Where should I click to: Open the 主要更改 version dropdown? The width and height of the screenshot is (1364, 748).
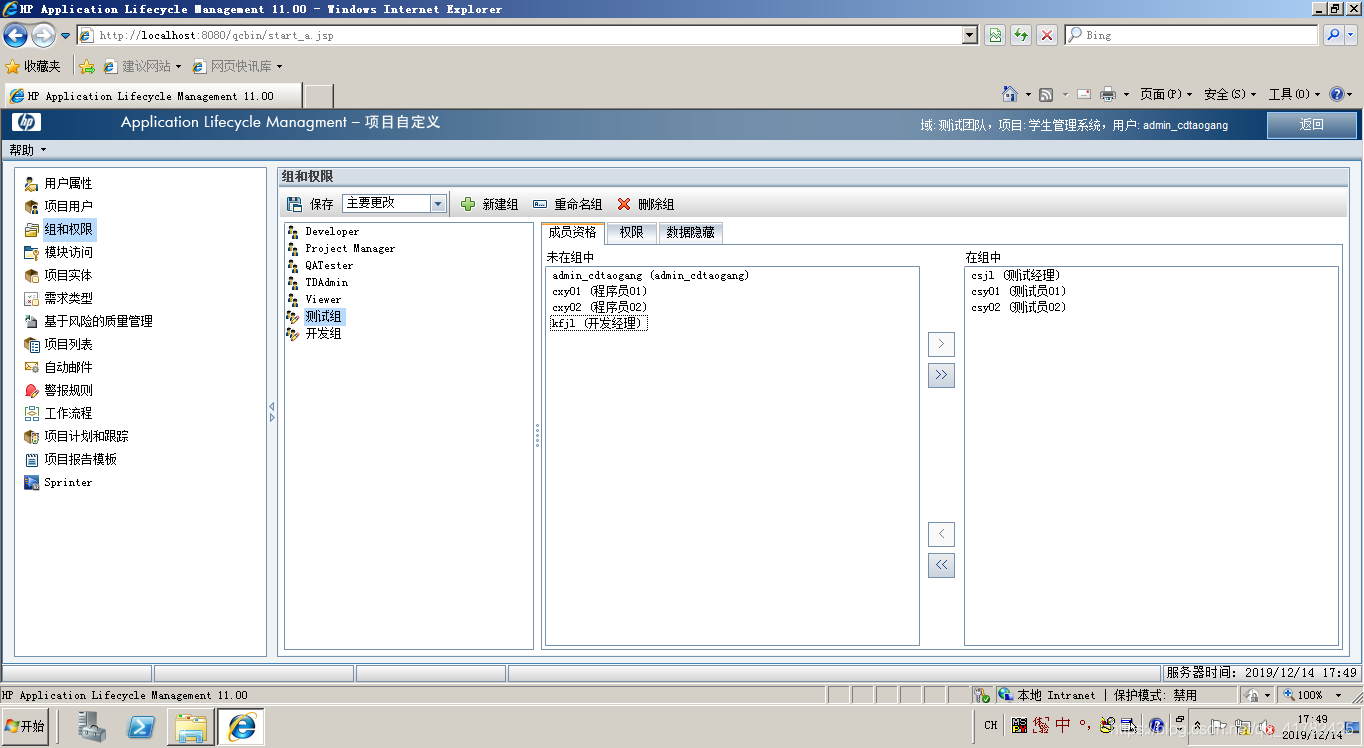pyautogui.click(x=437, y=203)
